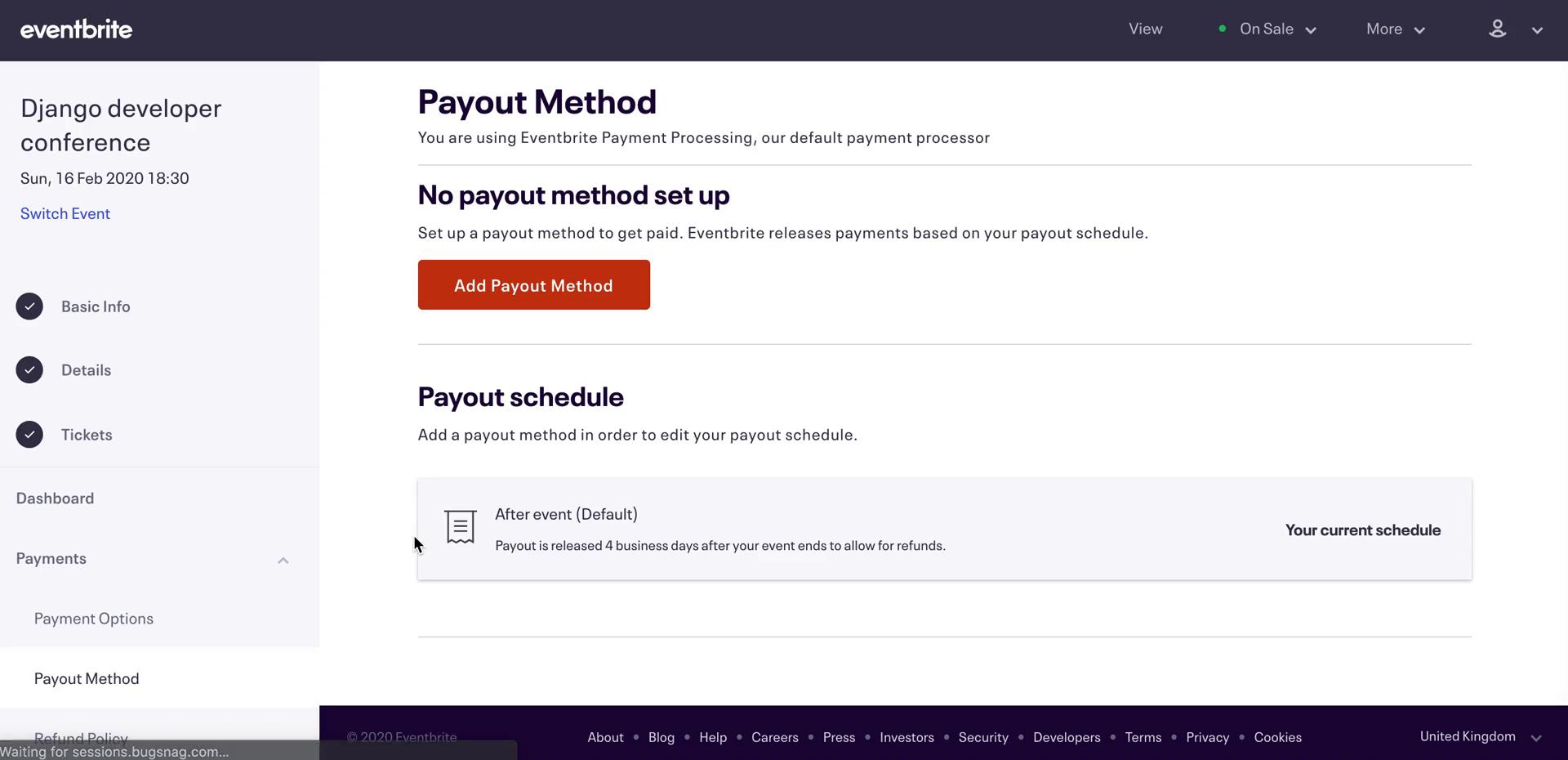Expand the account menu arrow

[1537, 30]
